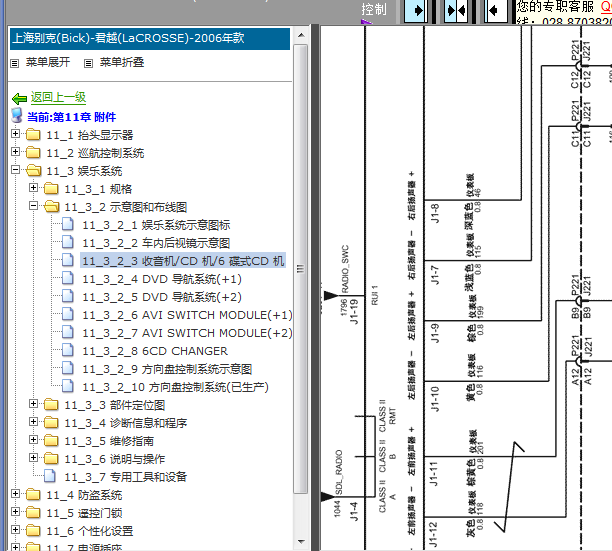Select 11_3_2_3 收音机/CD 机/6 碟式CD 机
The image size is (612, 551).
tap(183, 261)
